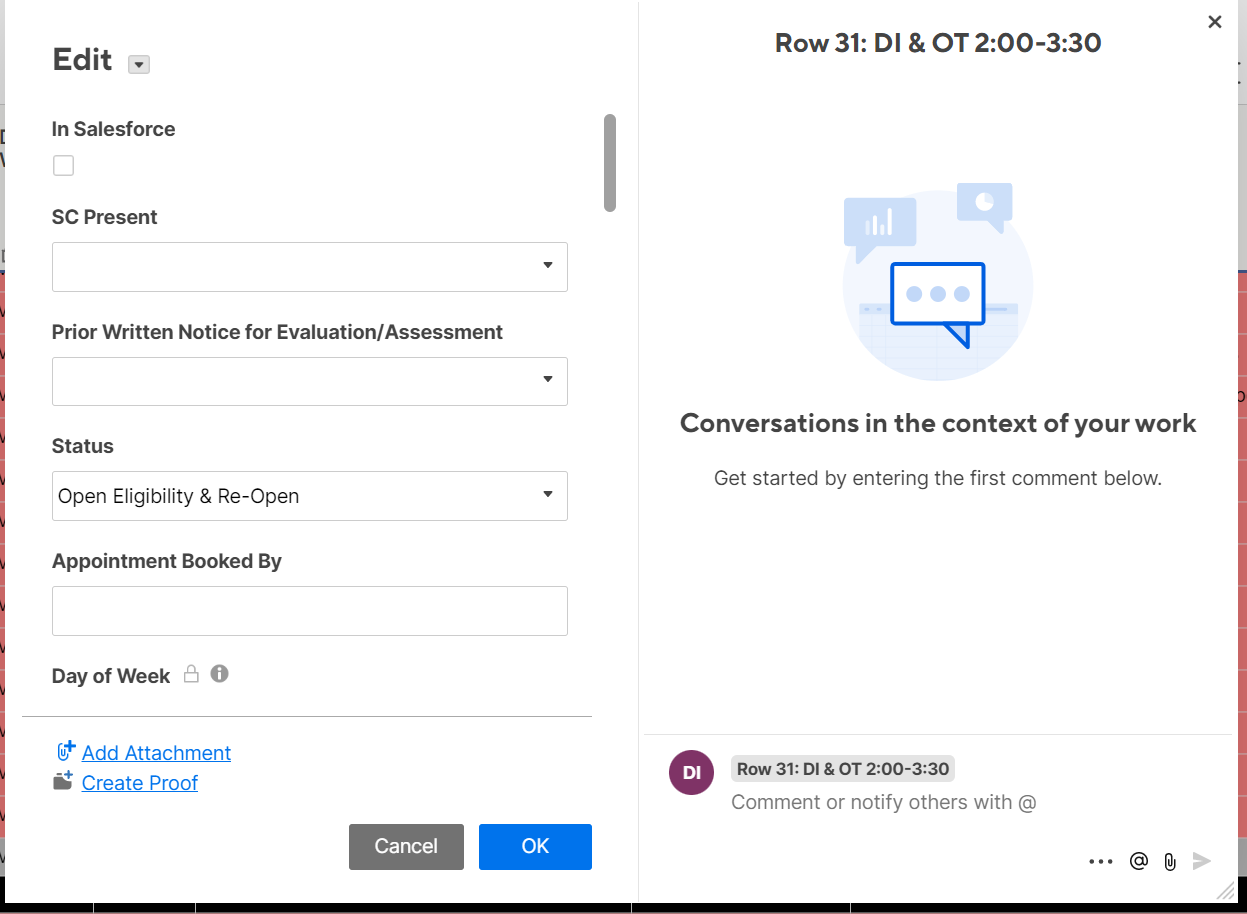The height and width of the screenshot is (914, 1247).
Task: Follow the Create Proof link
Action: click(140, 782)
